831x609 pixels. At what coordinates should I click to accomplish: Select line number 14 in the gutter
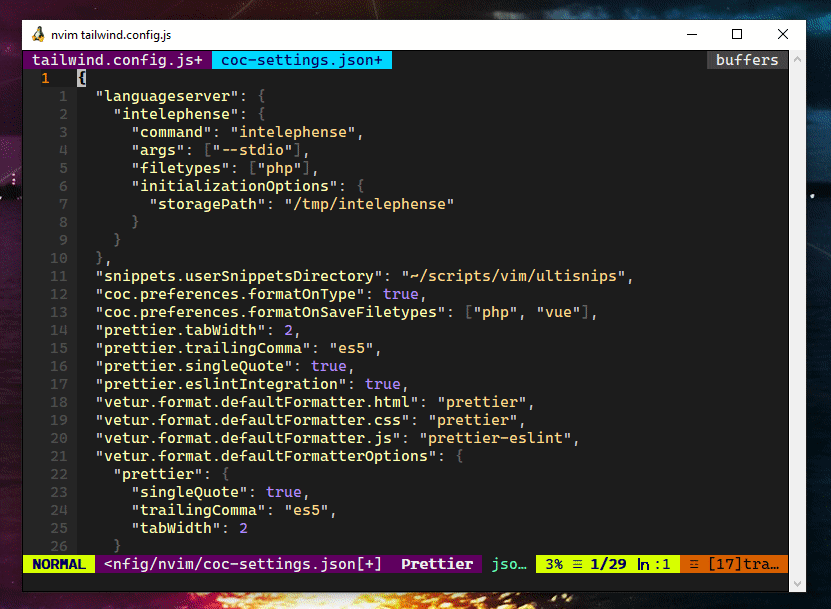[x=58, y=330]
